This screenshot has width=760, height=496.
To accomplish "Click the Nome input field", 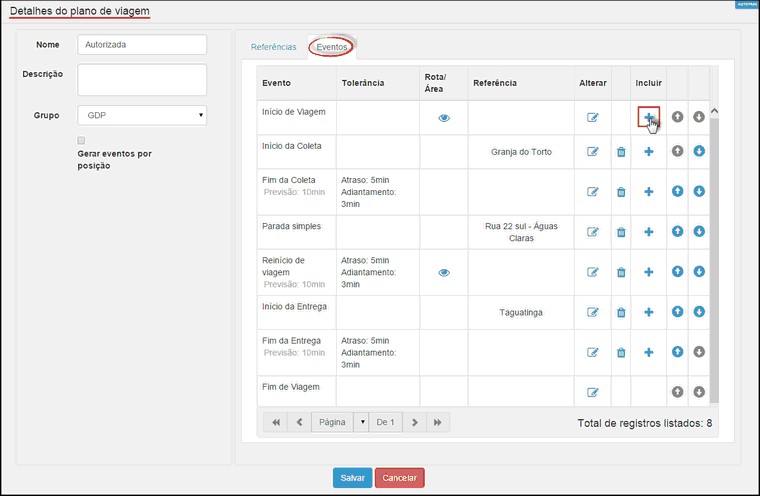I will tap(142, 45).
